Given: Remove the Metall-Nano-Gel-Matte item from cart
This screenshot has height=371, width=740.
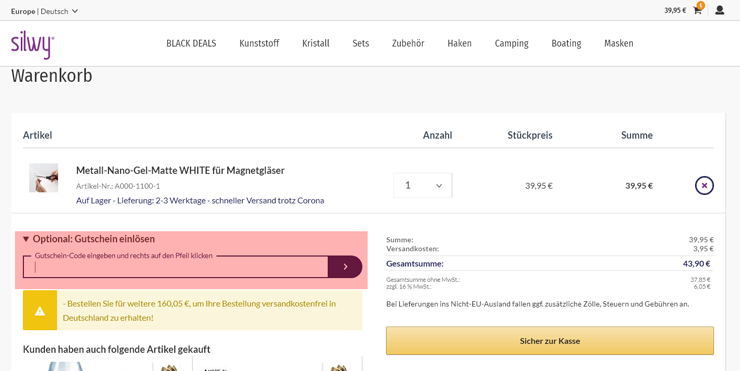Looking at the screenshot, I should (x=704, y=186).
